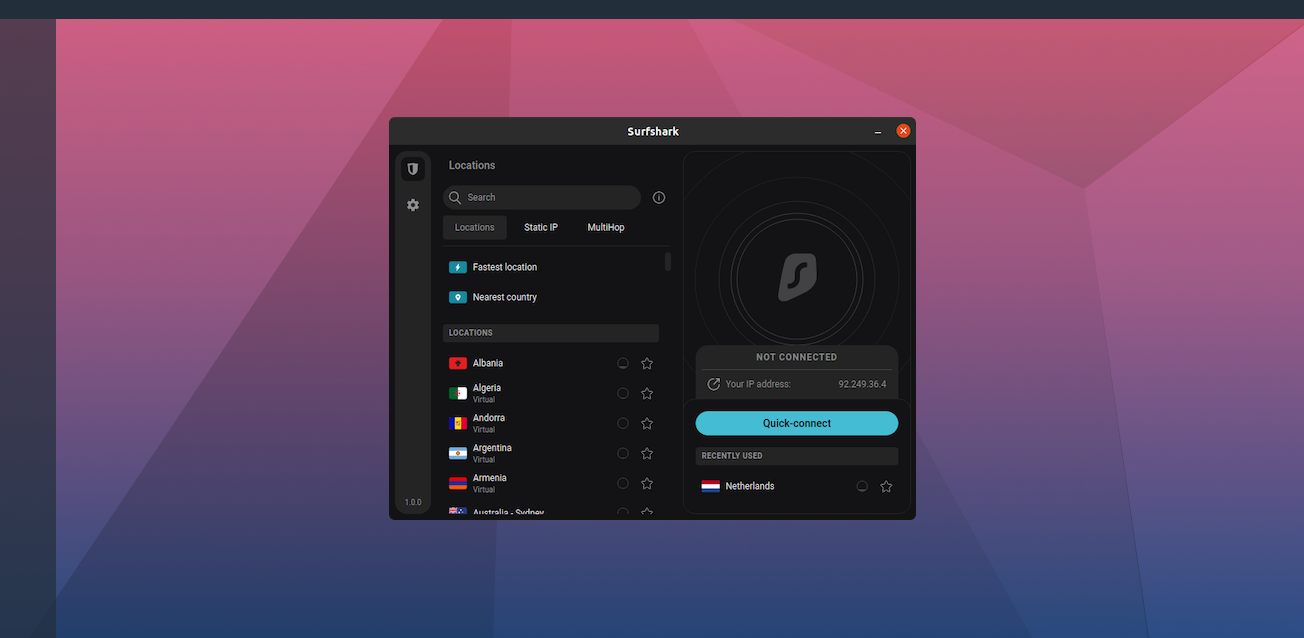
Task: Click the info icon beside Search
Action: click(658, 198)
